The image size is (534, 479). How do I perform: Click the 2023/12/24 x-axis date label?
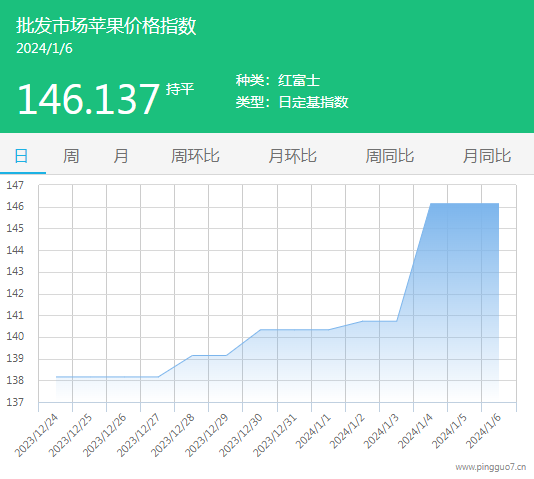36,435
